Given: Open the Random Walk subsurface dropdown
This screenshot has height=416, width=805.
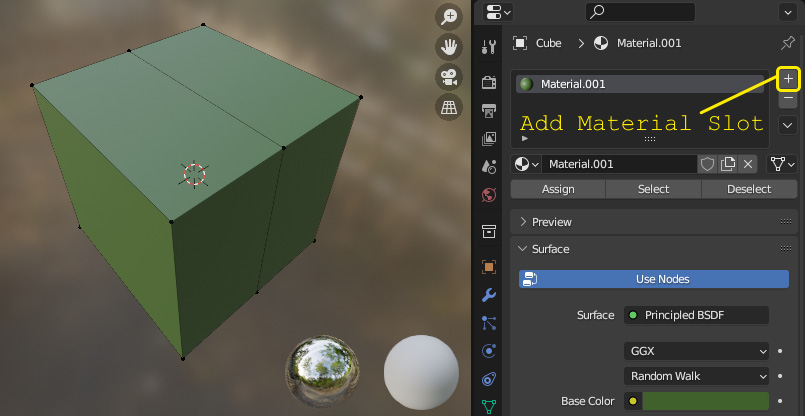Looking at the screenshot, I should click(696, 376).
